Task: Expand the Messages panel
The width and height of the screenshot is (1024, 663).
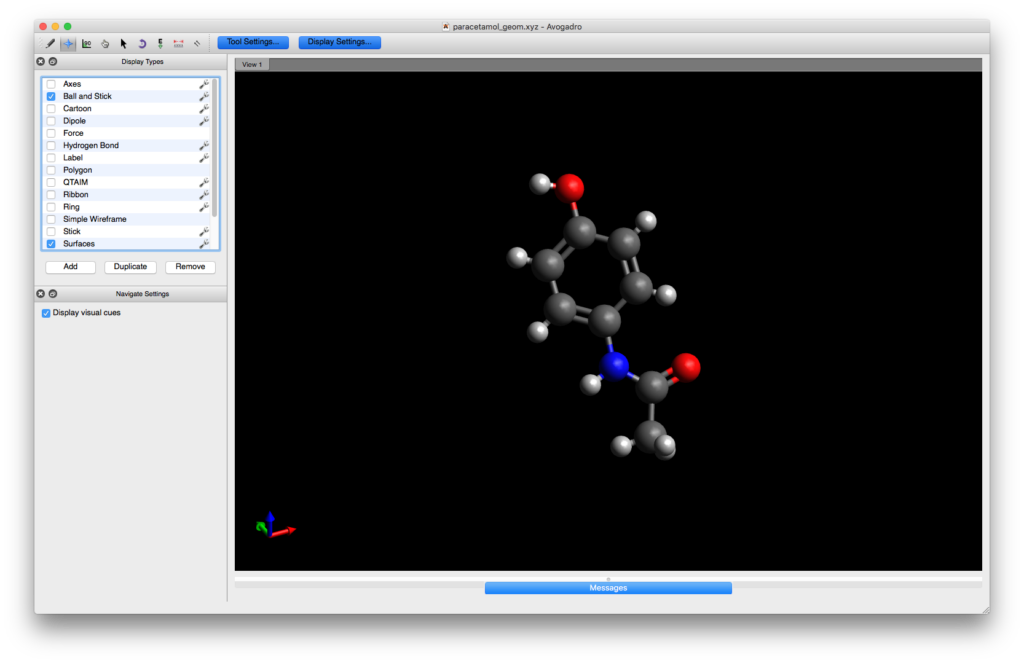Action: (608, 588)
